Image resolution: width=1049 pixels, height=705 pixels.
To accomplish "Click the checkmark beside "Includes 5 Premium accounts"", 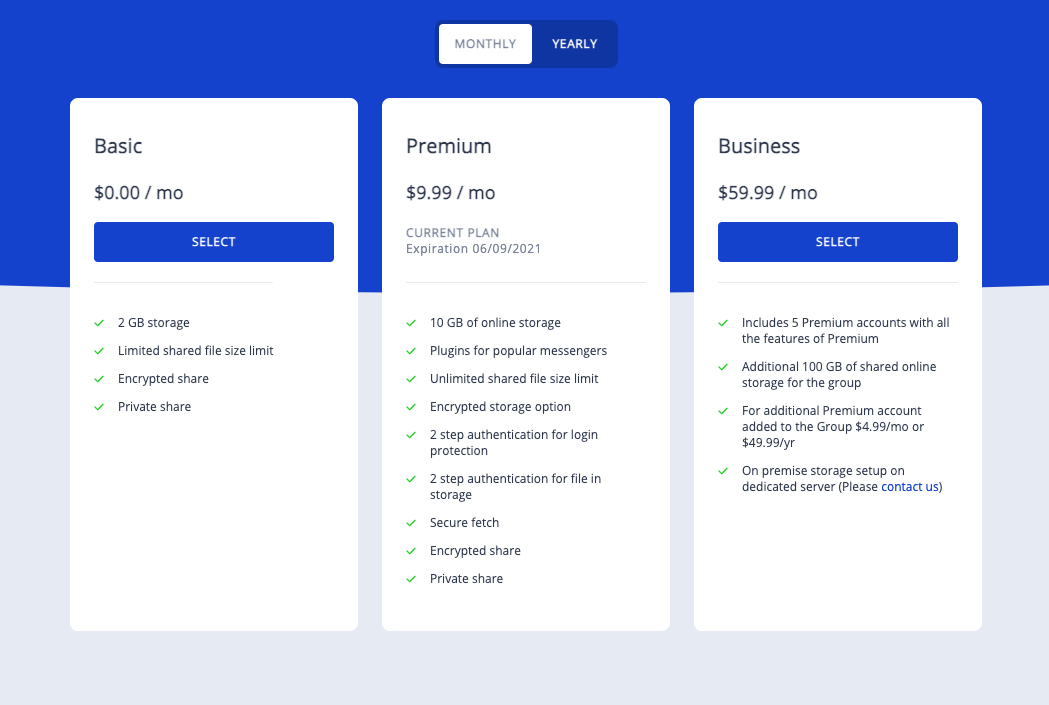I will [x=723, y=322].
